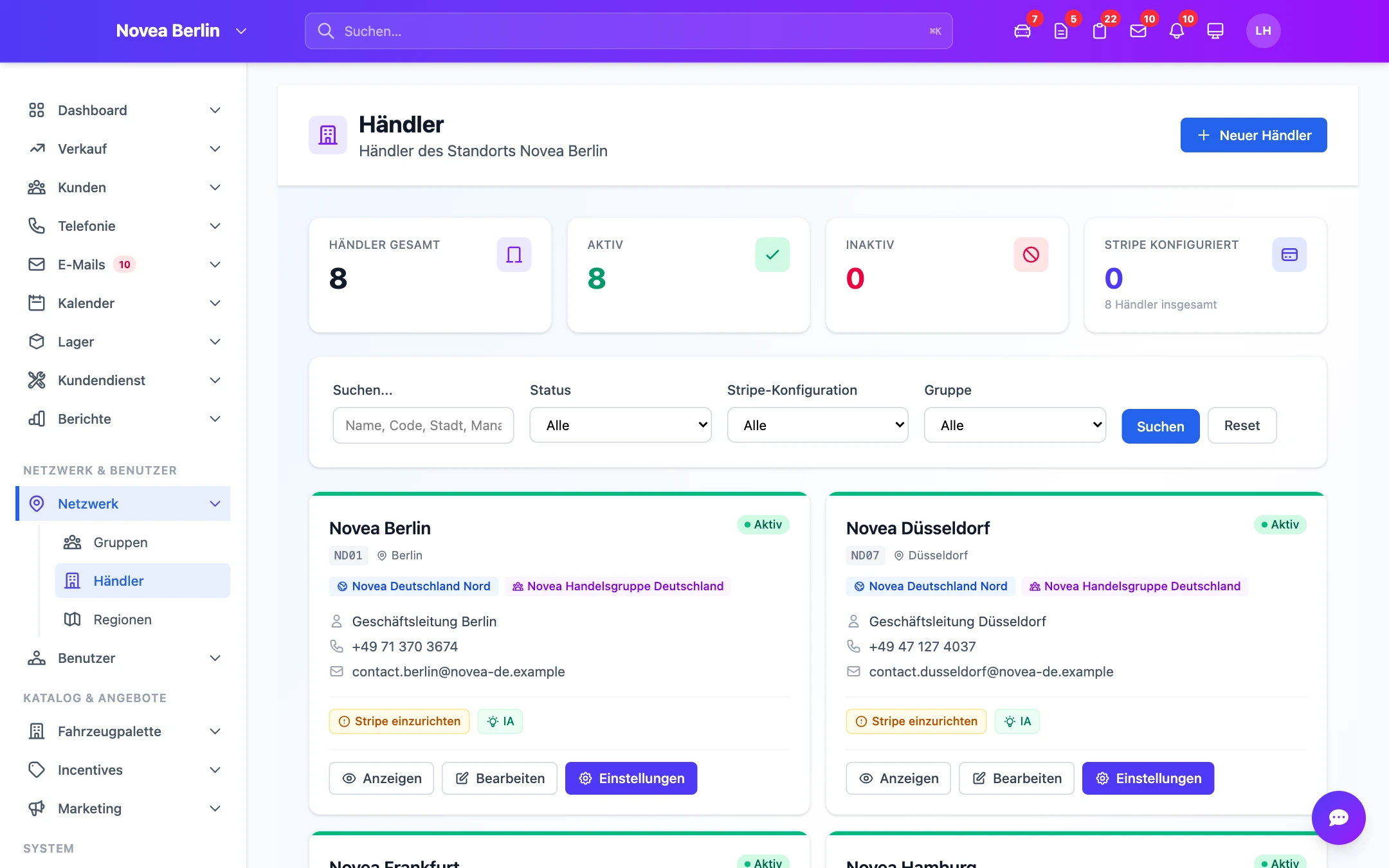Open the LH user avatar menu
Viewport: 1389px width, 868px height.
pos(1264,31)
